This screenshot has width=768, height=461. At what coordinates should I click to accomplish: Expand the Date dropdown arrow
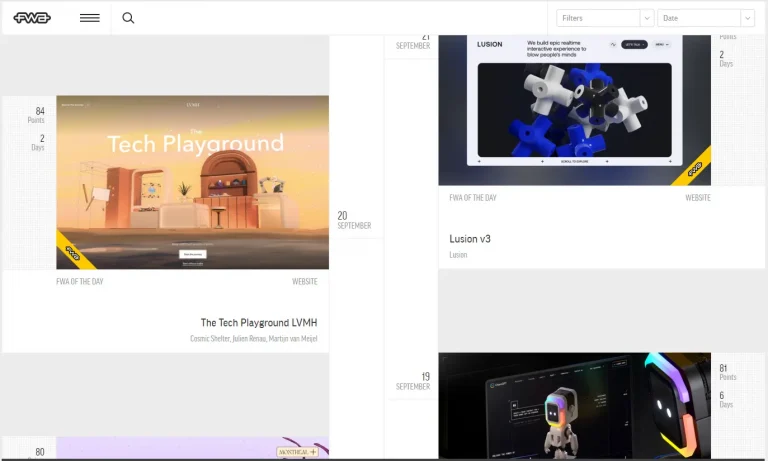coord(747,18)
